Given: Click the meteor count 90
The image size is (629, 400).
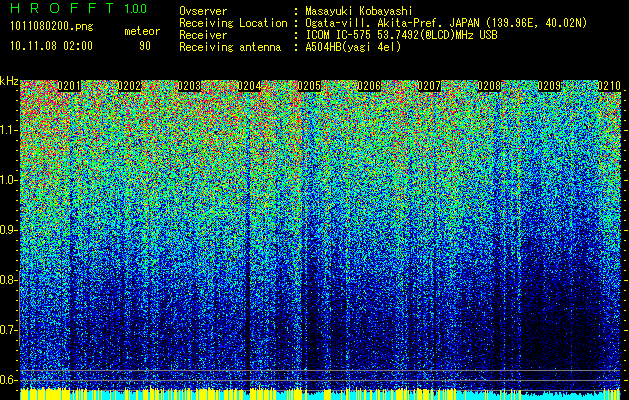Looking at the screenshot, I should tap(145, 46).
